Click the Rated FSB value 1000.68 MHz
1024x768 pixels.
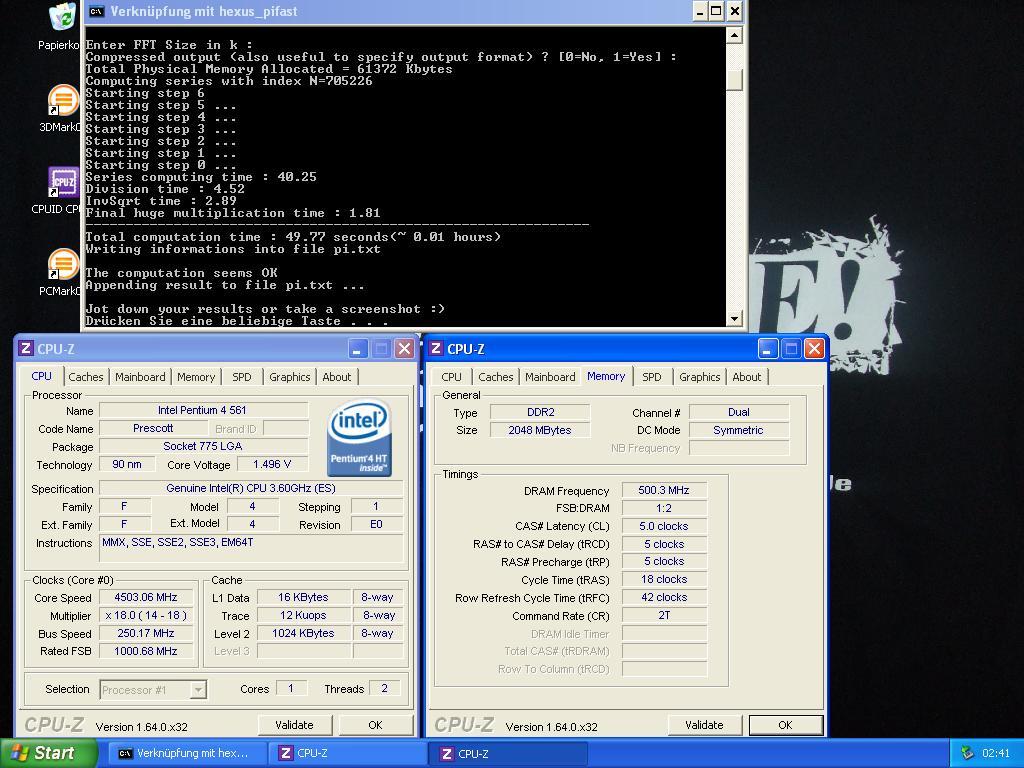(x=146, y=651)
